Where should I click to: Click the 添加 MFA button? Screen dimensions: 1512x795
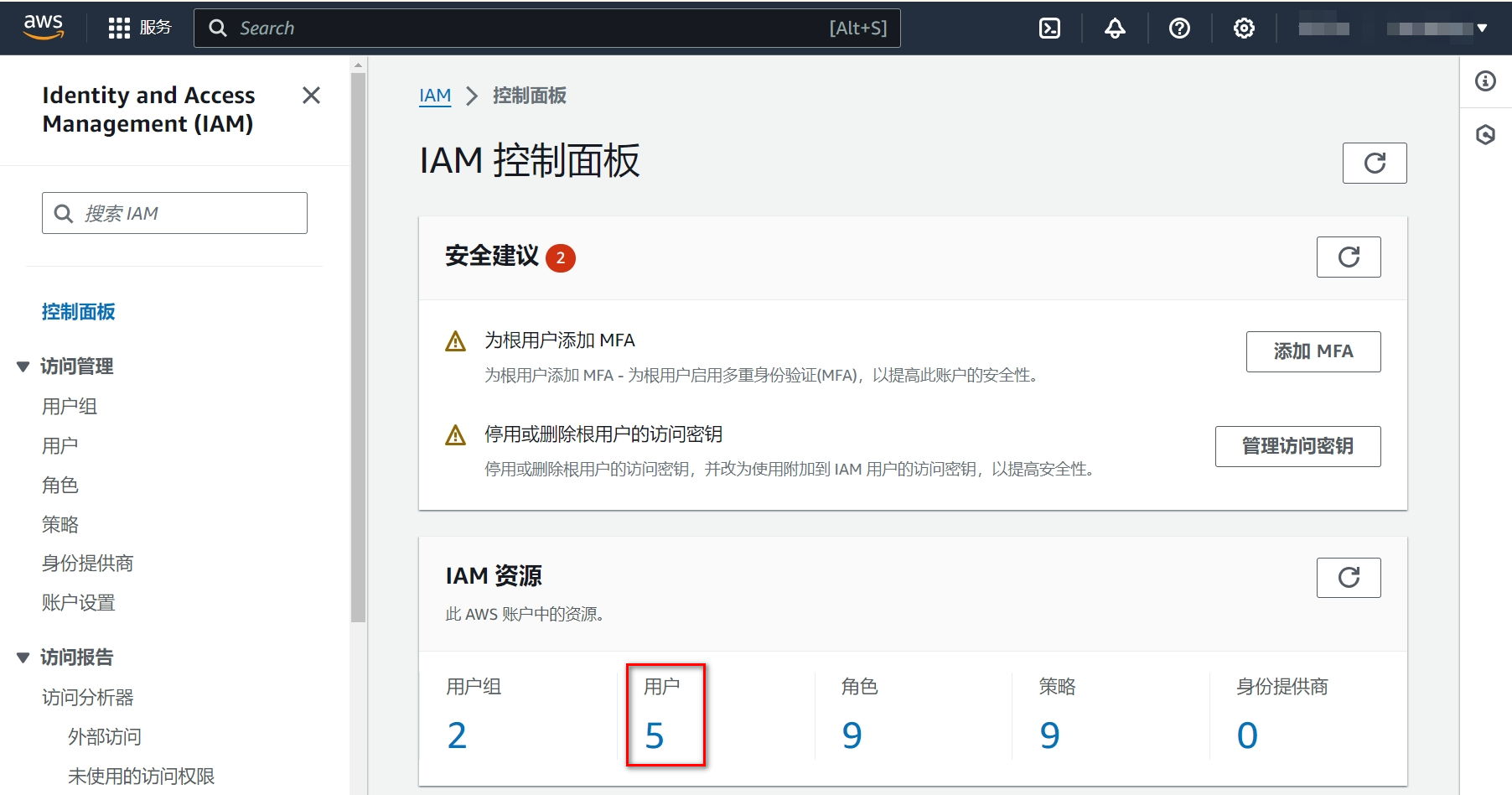click(1313, 351)
